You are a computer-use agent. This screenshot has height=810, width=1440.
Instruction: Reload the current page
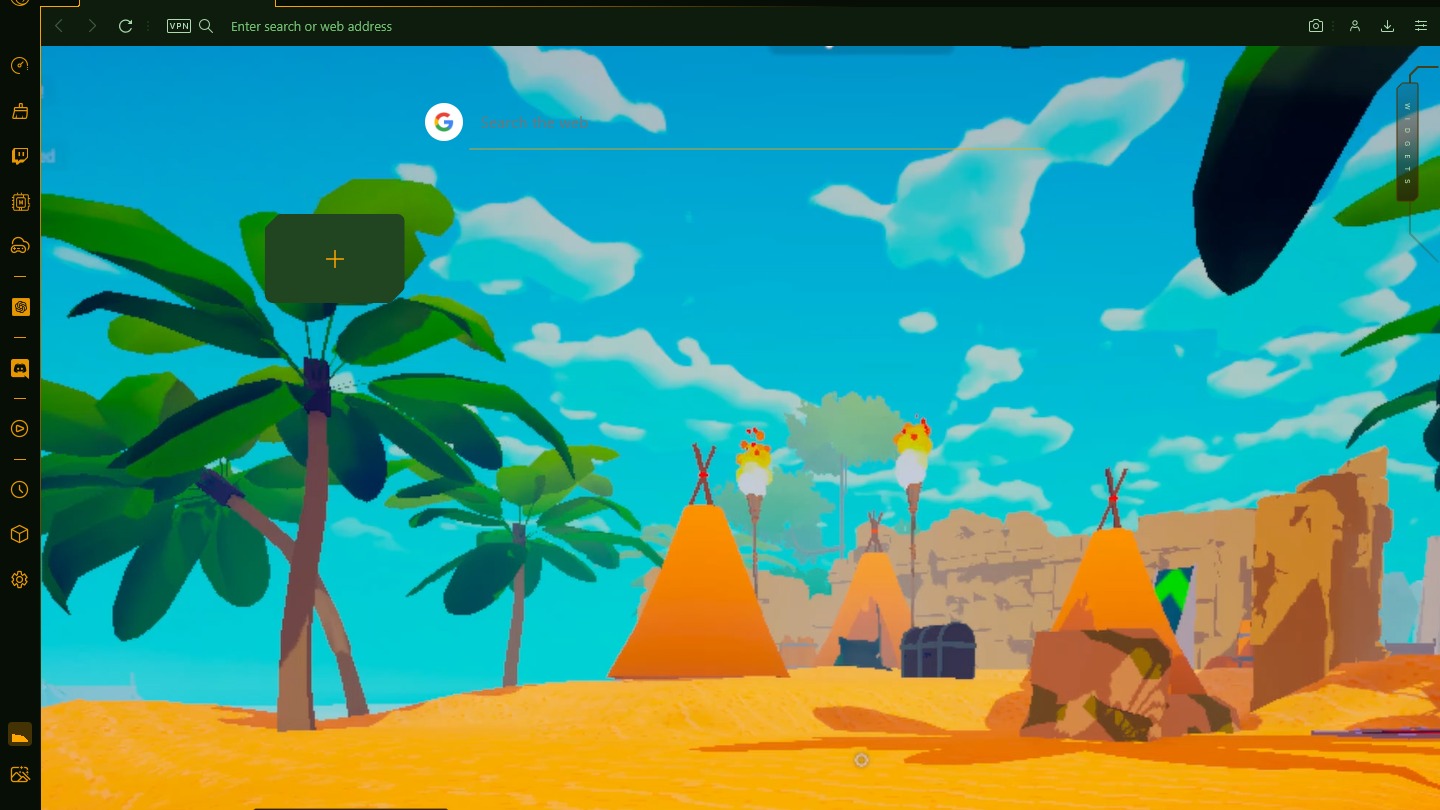point(125,26)
